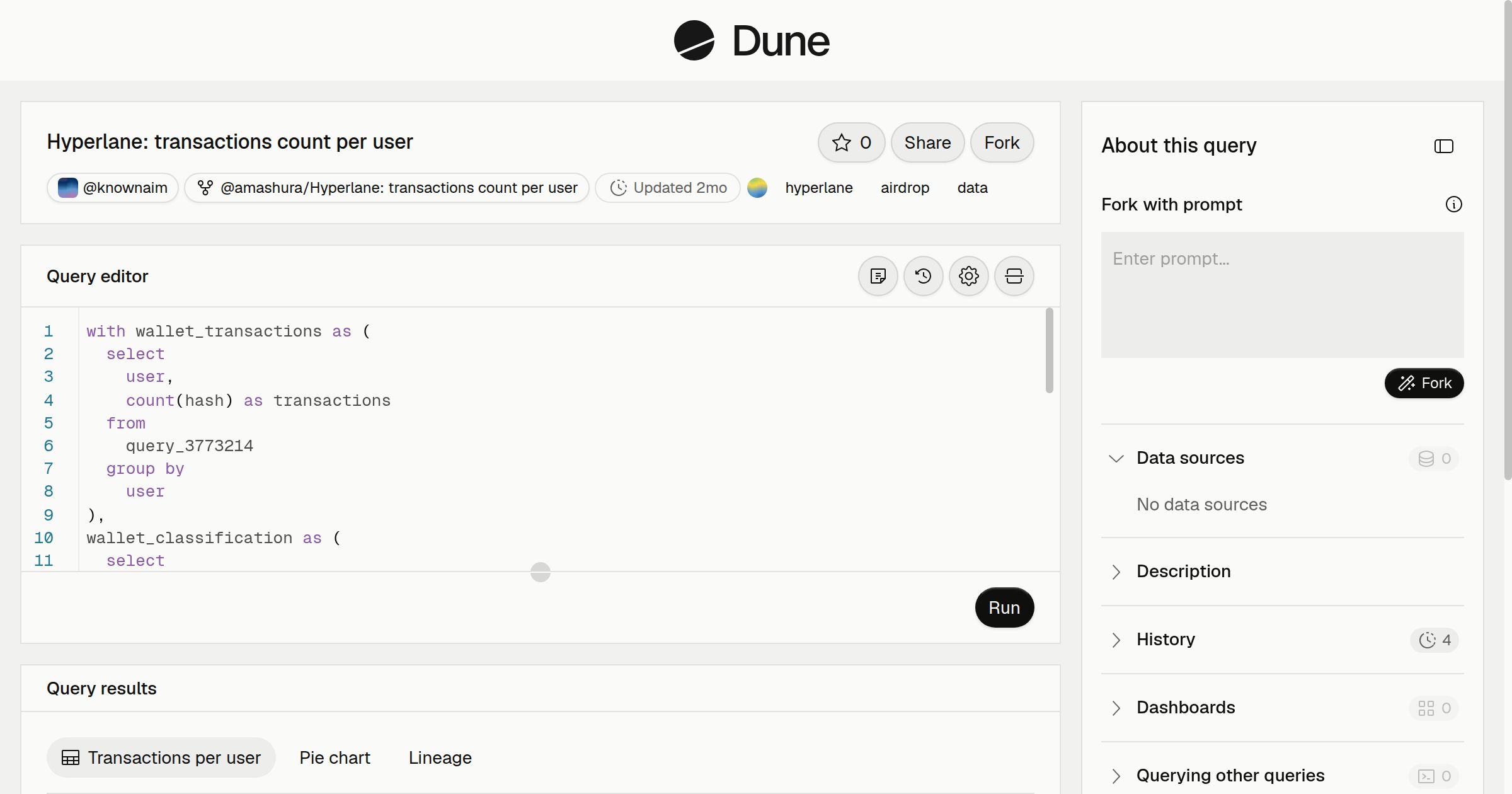Switch to the Pie chart tab
This screenshot has height=794, width=1512.
point(335,757)
